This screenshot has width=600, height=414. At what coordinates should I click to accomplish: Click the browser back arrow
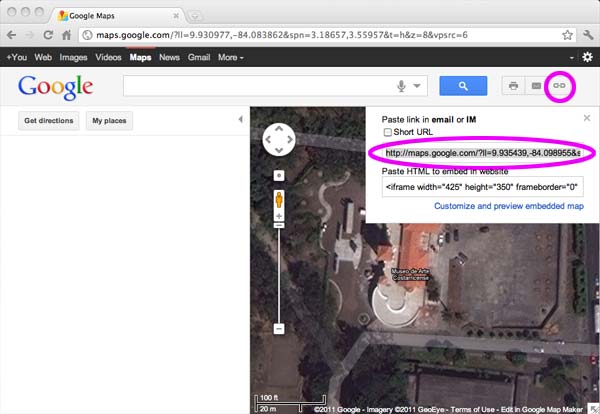(x=11, y=35)
